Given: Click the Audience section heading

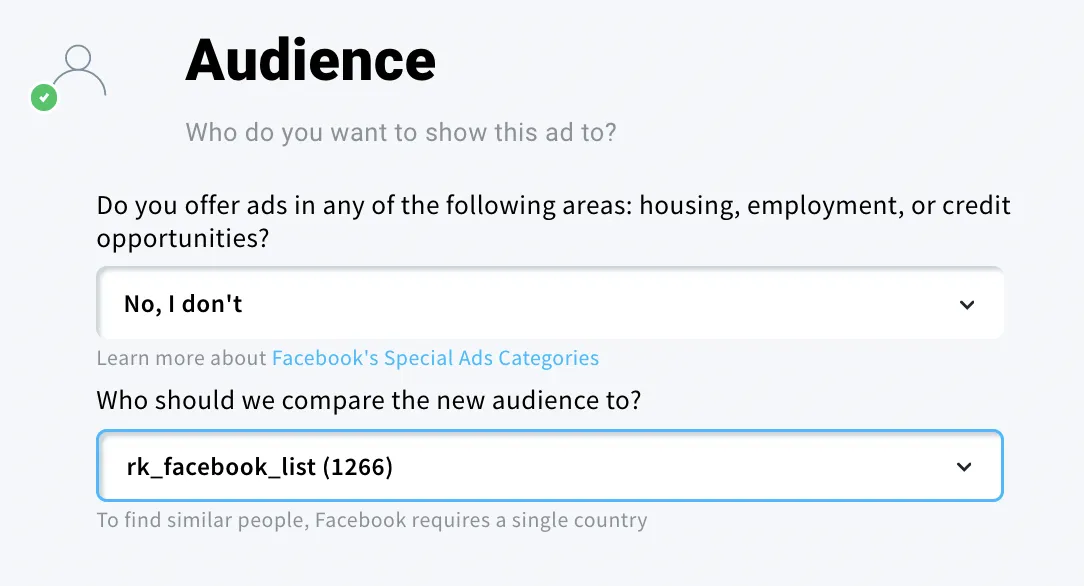Looking at the screenshot, I should coord(310,60).
